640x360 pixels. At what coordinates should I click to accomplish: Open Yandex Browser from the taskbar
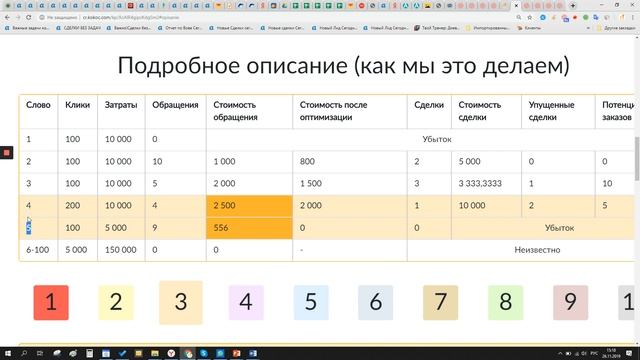(x=171, y=353)
